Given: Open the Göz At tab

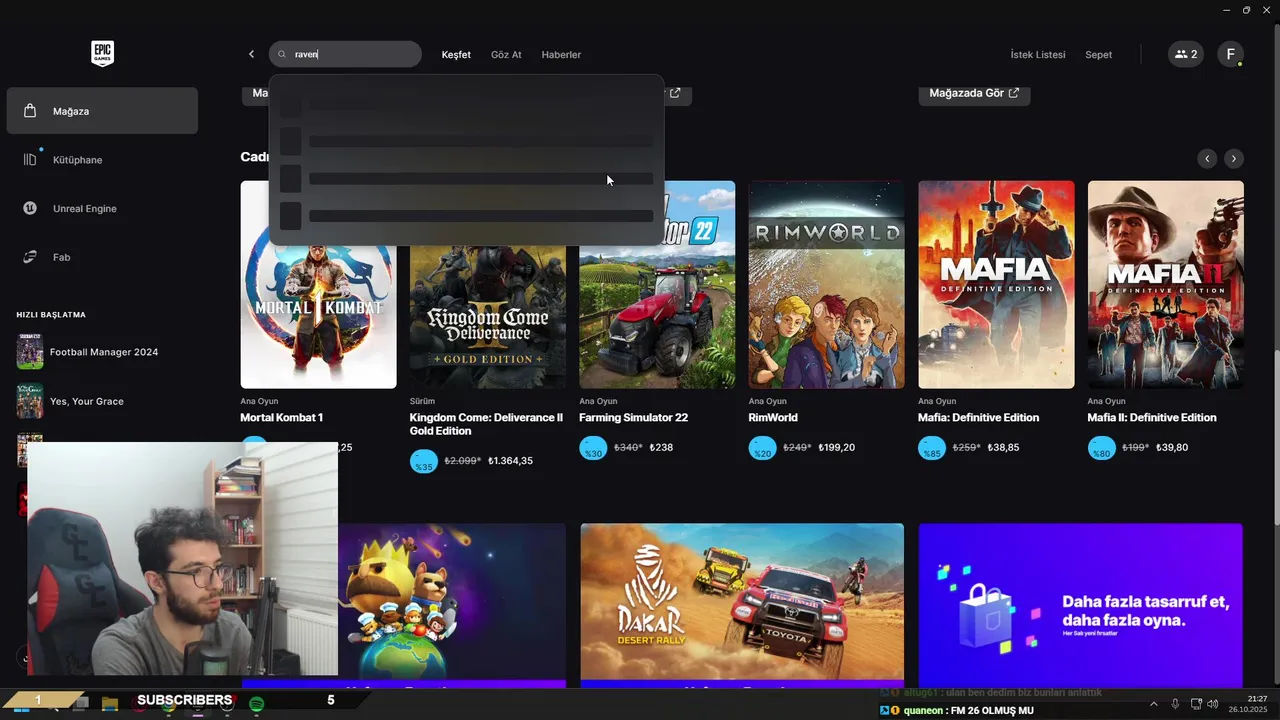Looking at the screenshot, I should click(x=506, y=55).
